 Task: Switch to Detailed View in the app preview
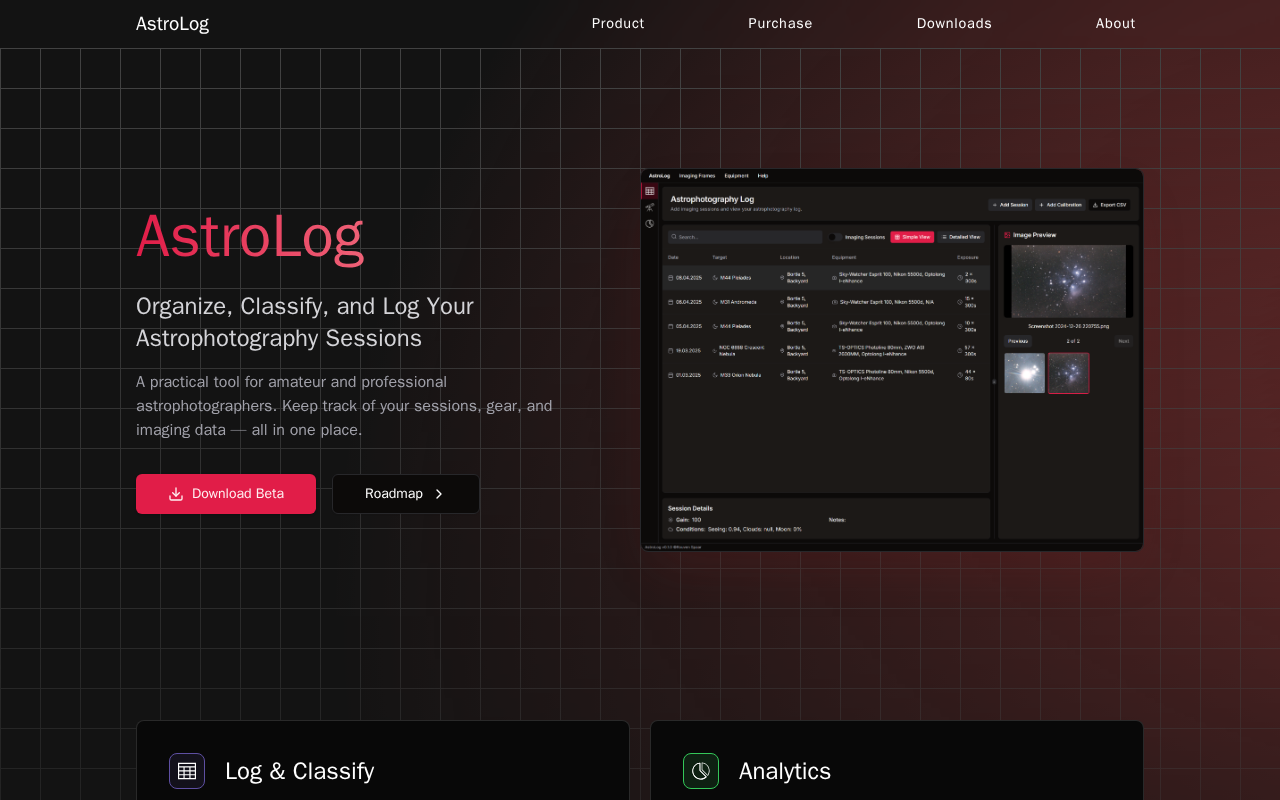coord(961,237)
